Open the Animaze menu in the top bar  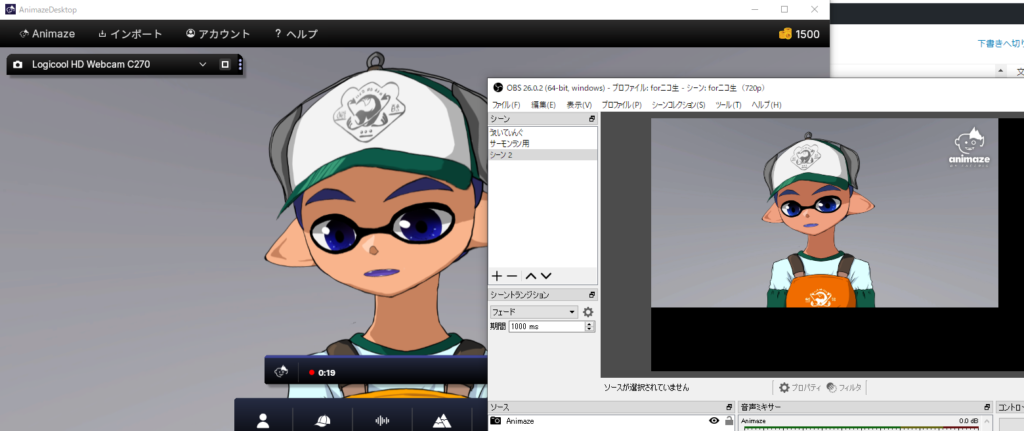pos(47,34)
